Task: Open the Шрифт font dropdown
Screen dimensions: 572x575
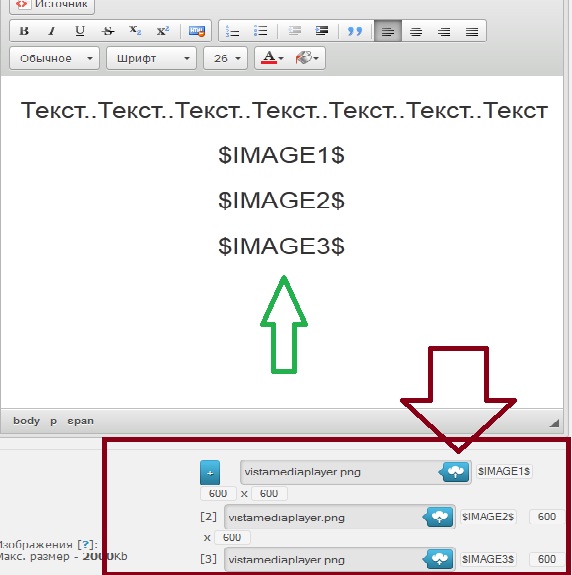Action: (x=151, y=58)
